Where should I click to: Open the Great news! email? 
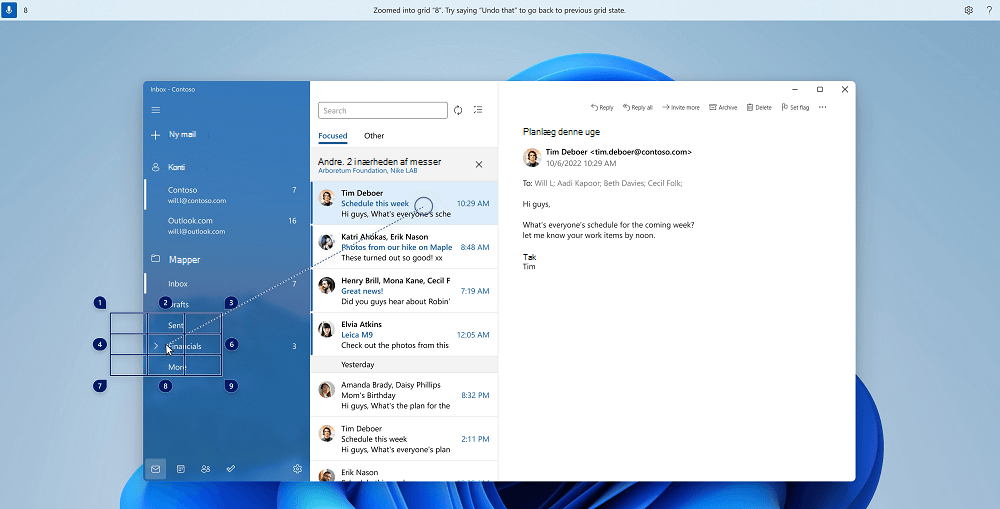tap(404, 290)
